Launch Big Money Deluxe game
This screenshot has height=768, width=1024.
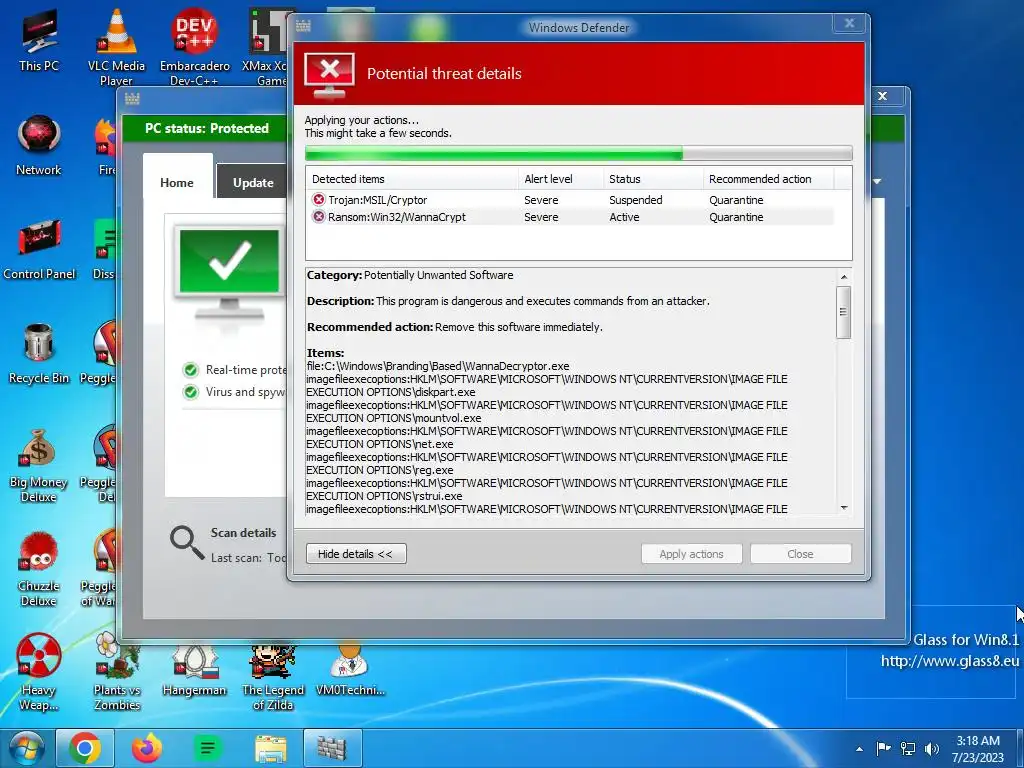pyautogui.click(x=39, y=465)
